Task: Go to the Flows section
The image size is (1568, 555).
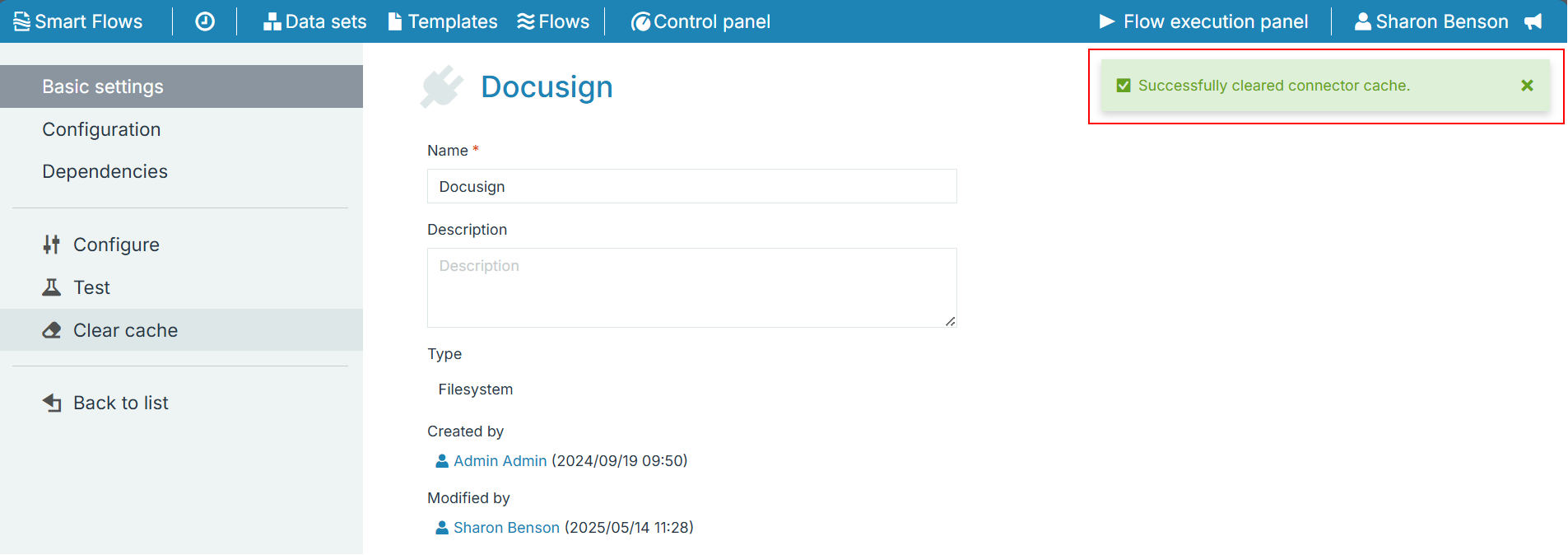Action: click(553, 21)
